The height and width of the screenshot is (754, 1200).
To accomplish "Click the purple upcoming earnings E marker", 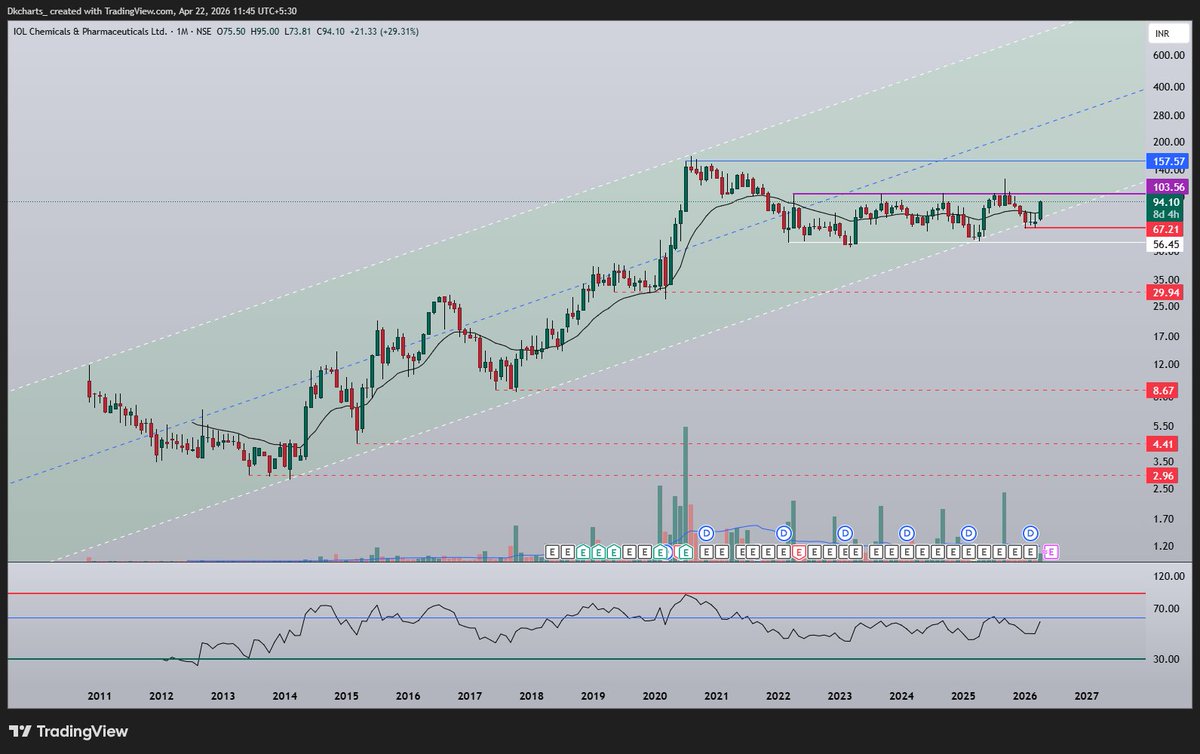I will point(1051,551).
